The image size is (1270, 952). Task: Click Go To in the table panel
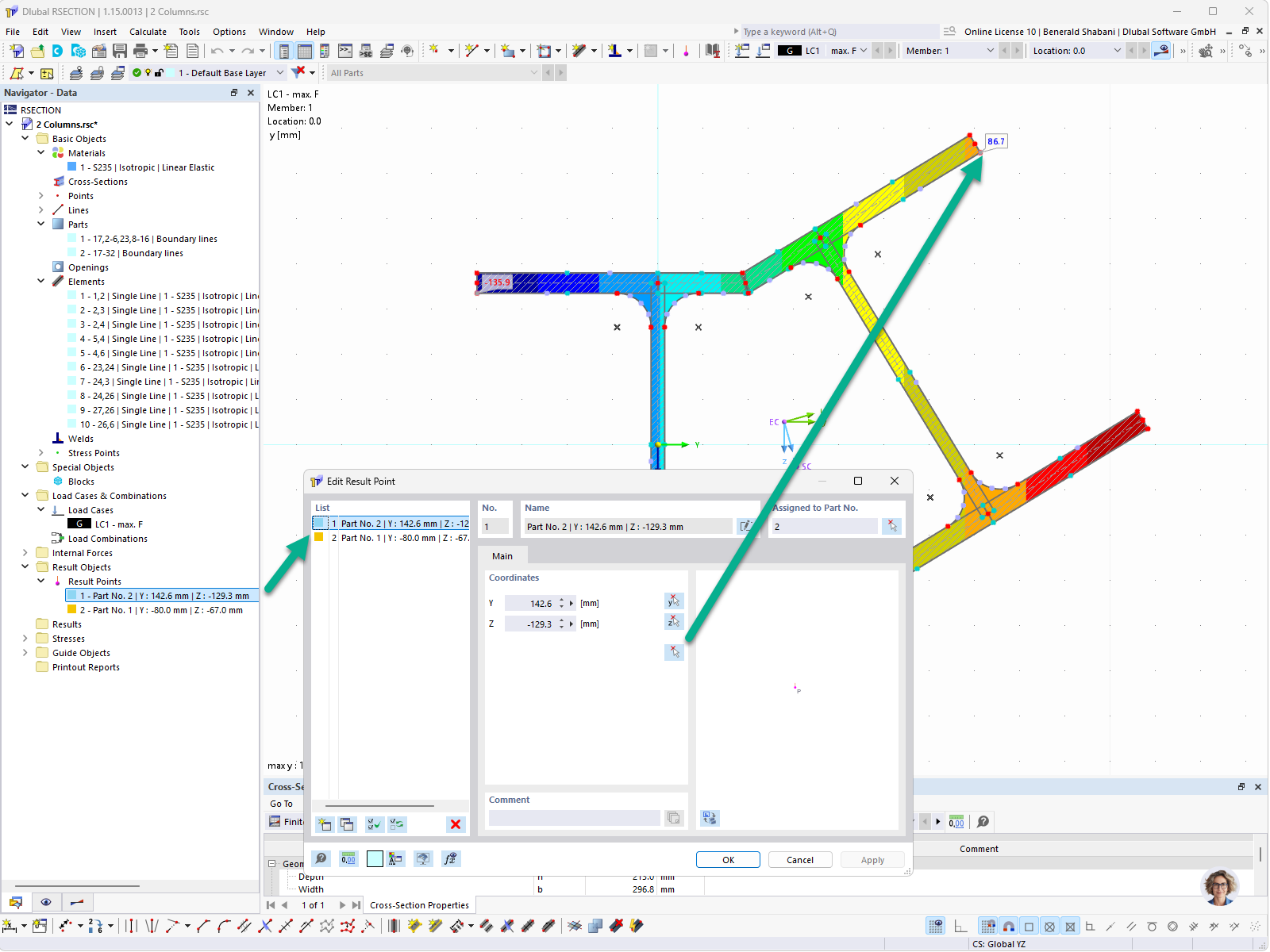[281, 804]
